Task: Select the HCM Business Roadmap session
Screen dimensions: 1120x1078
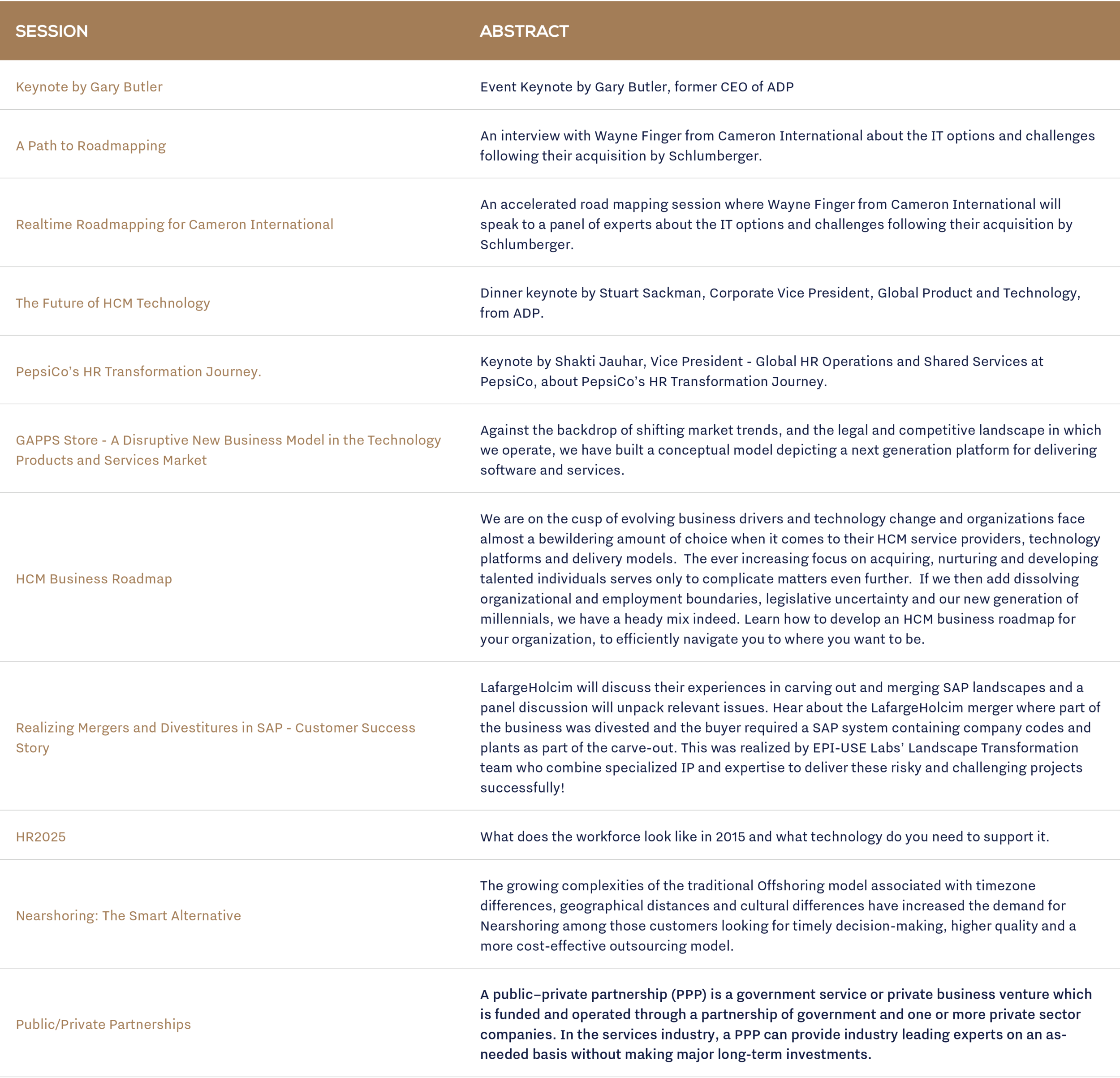Action: [x=94, y=579]
